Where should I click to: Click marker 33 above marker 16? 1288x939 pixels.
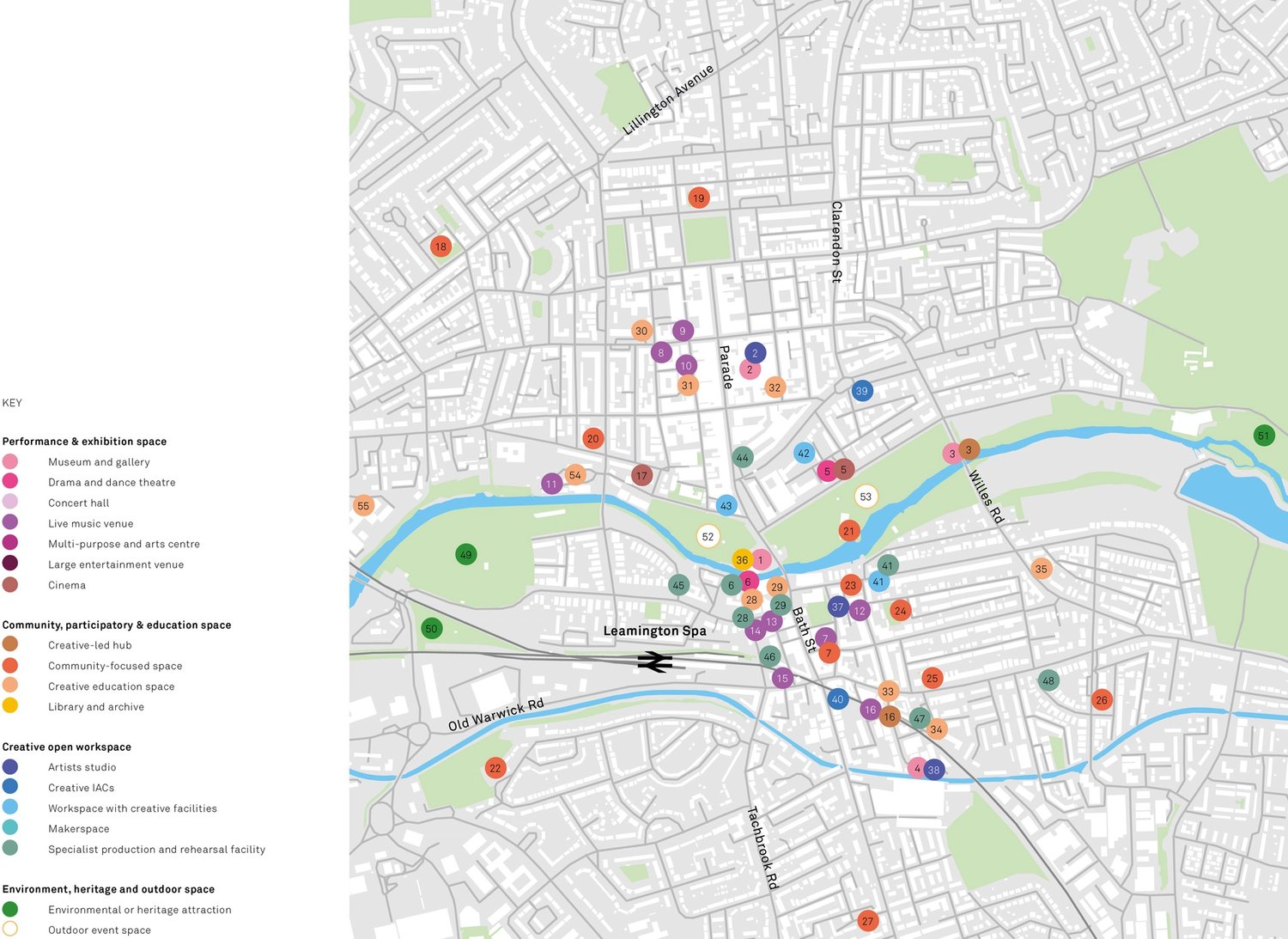coord(888,692)
